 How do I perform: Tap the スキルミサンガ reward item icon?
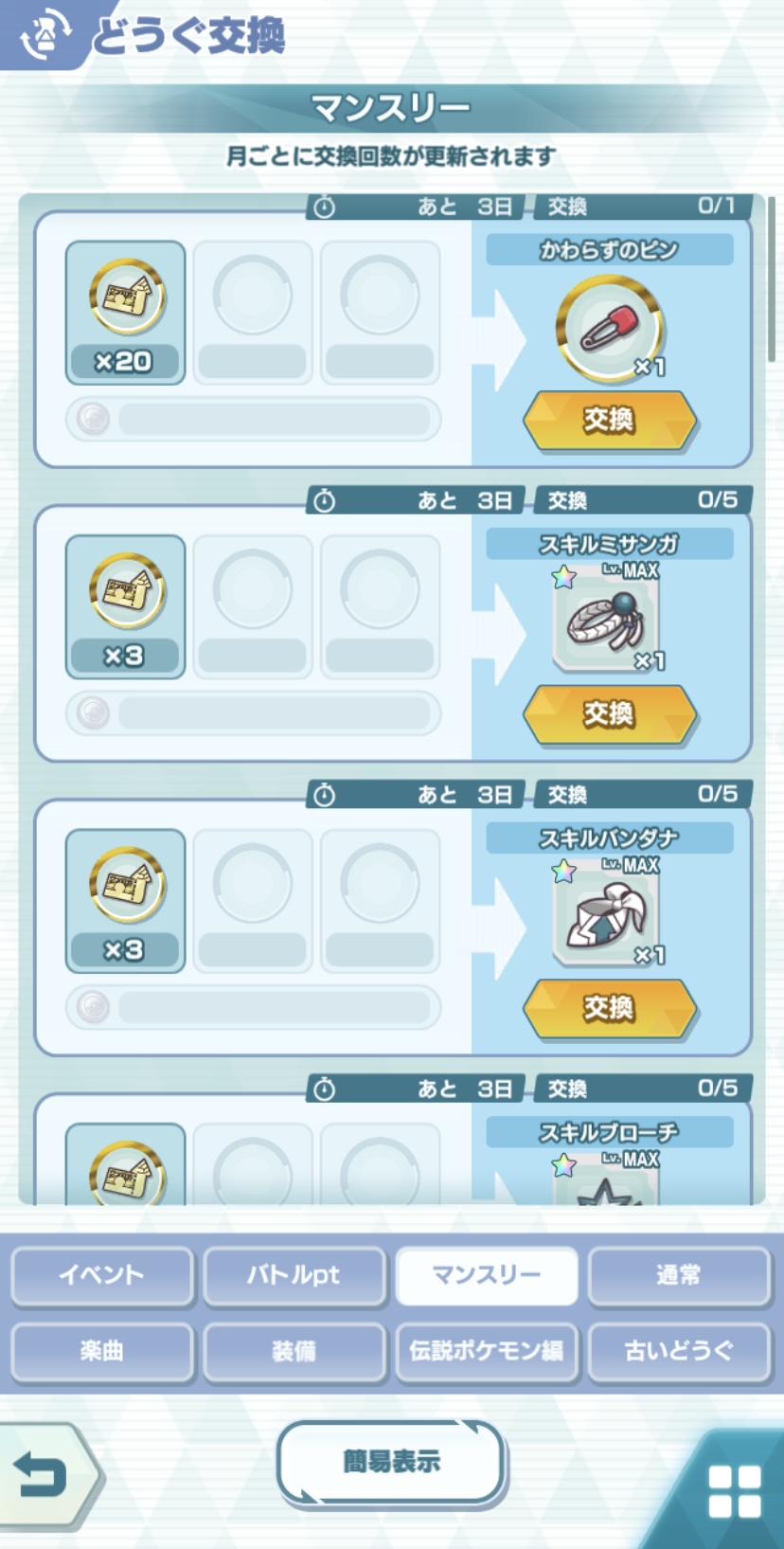[x=606, y=619]
